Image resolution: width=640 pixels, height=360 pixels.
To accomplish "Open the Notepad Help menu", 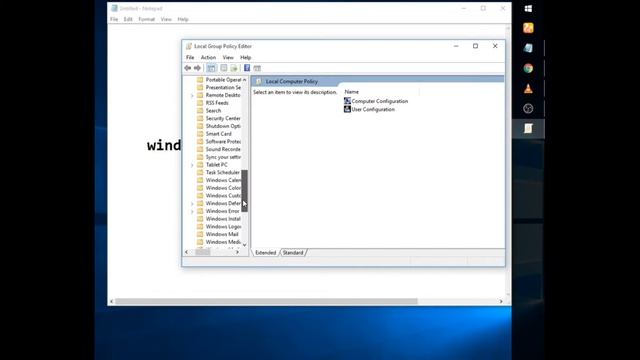I will coord(183,19).
